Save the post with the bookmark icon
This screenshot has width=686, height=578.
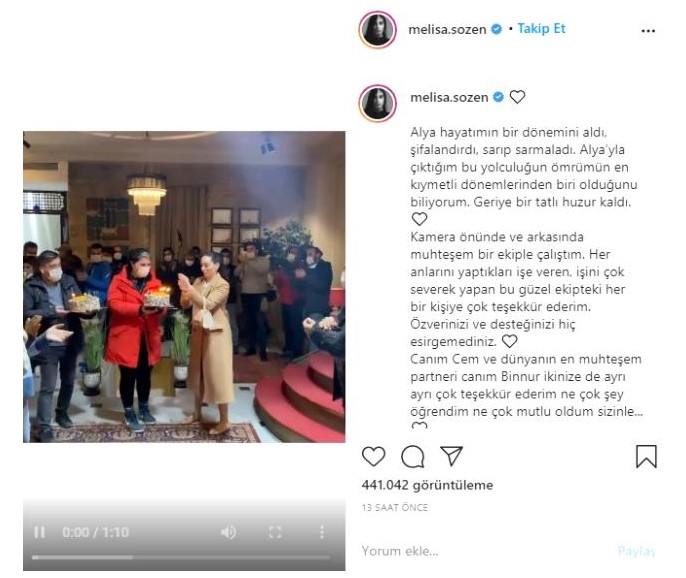(646, 456)
